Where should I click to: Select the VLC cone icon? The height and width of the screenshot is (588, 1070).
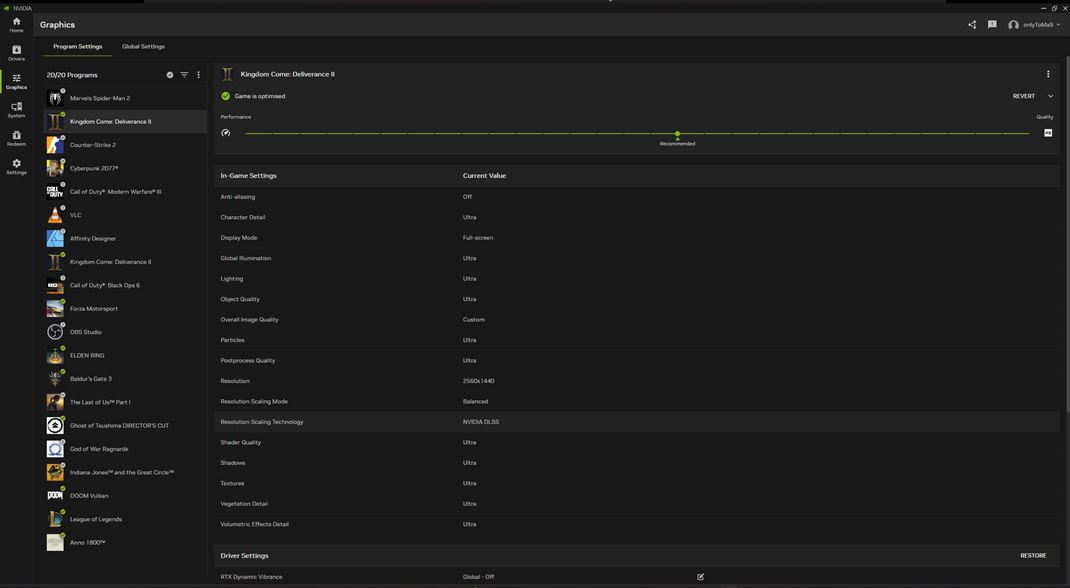tap(55, 216)
